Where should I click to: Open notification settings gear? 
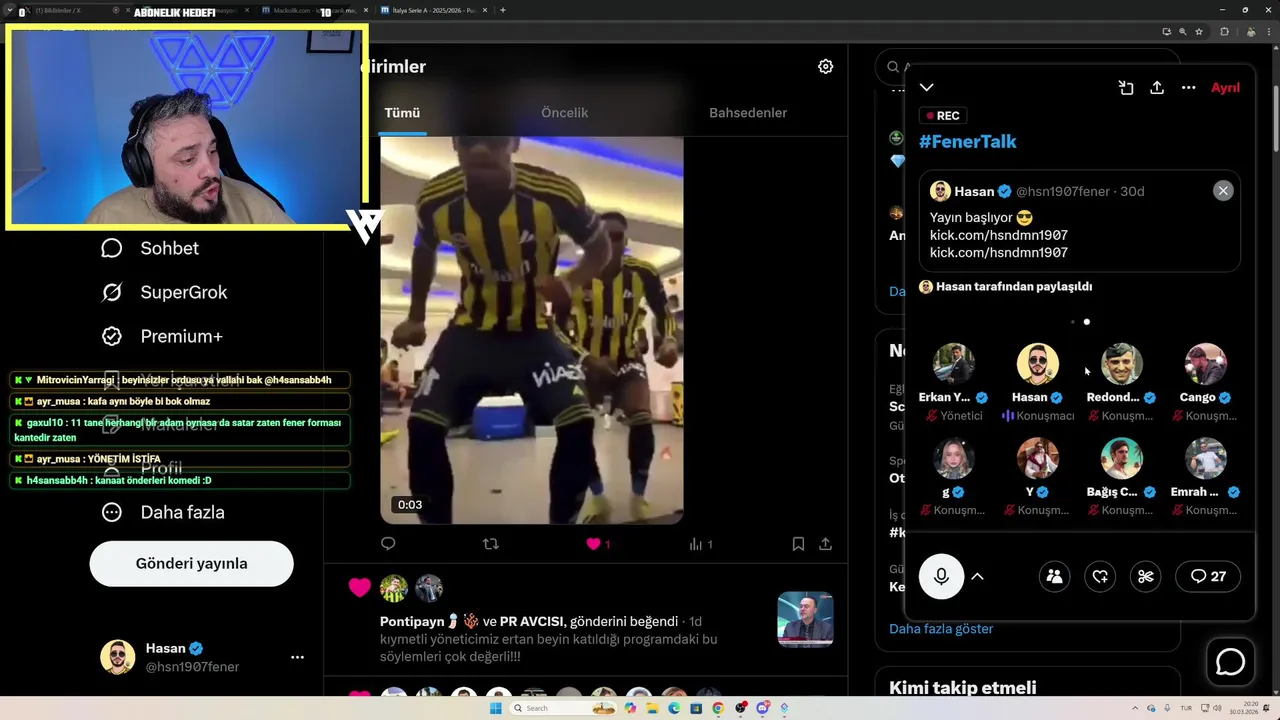point(825,66)
